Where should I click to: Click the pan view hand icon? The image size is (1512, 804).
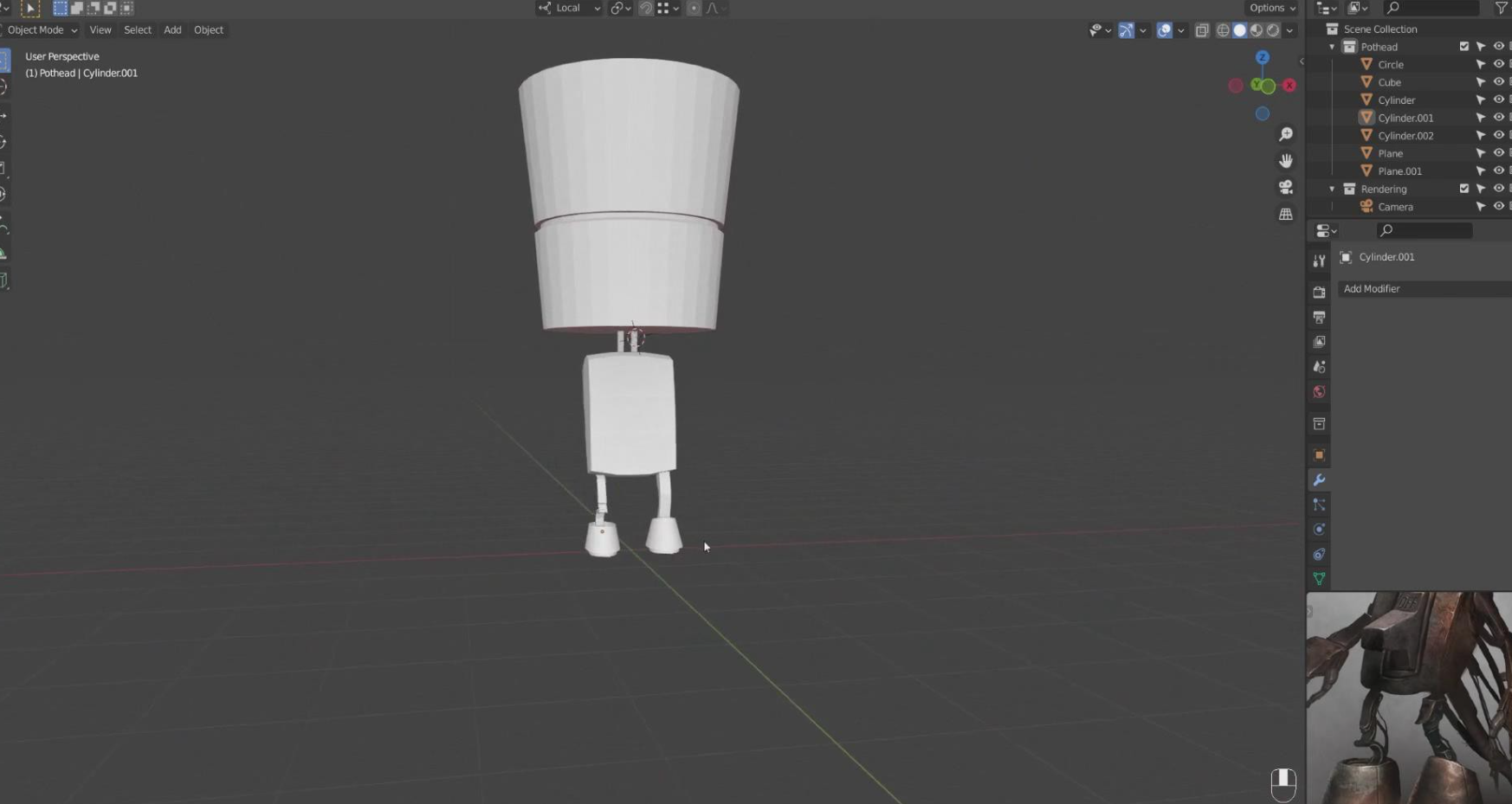coord(1286,161)
